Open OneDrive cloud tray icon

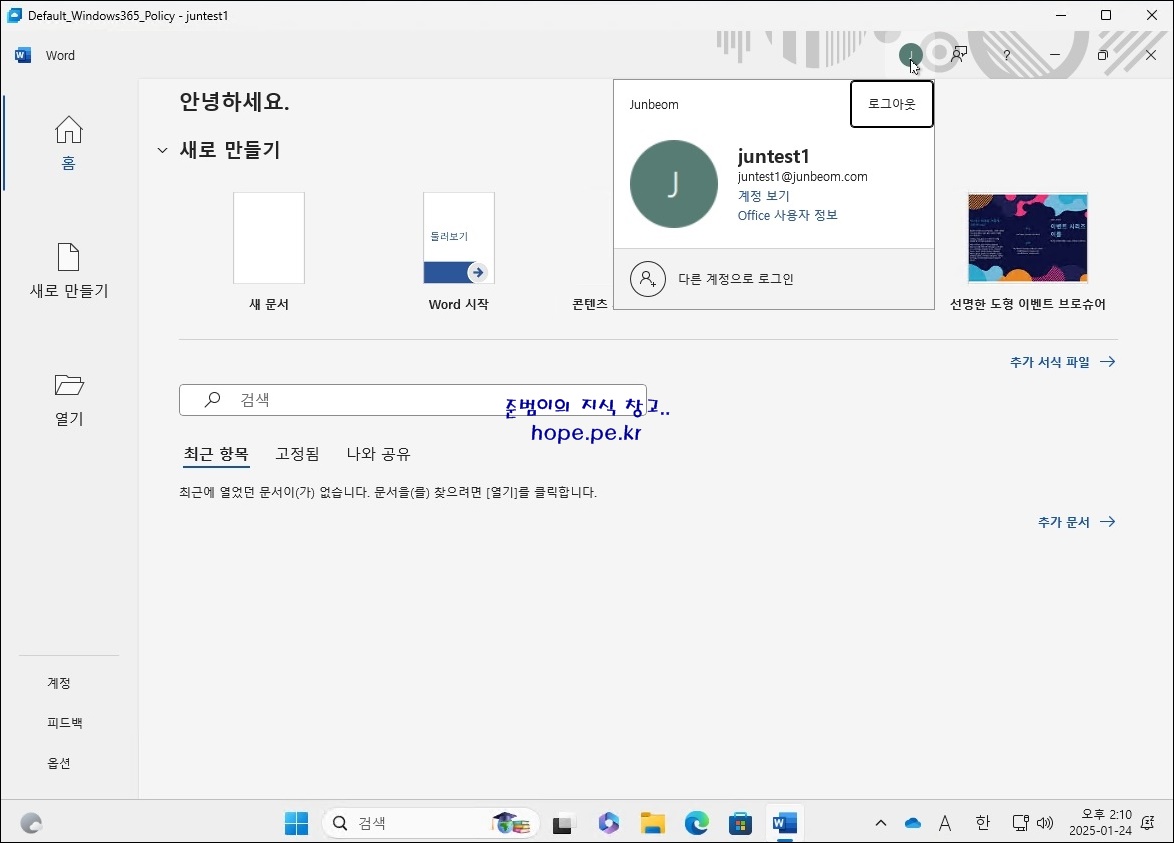(x=913, y=824)
